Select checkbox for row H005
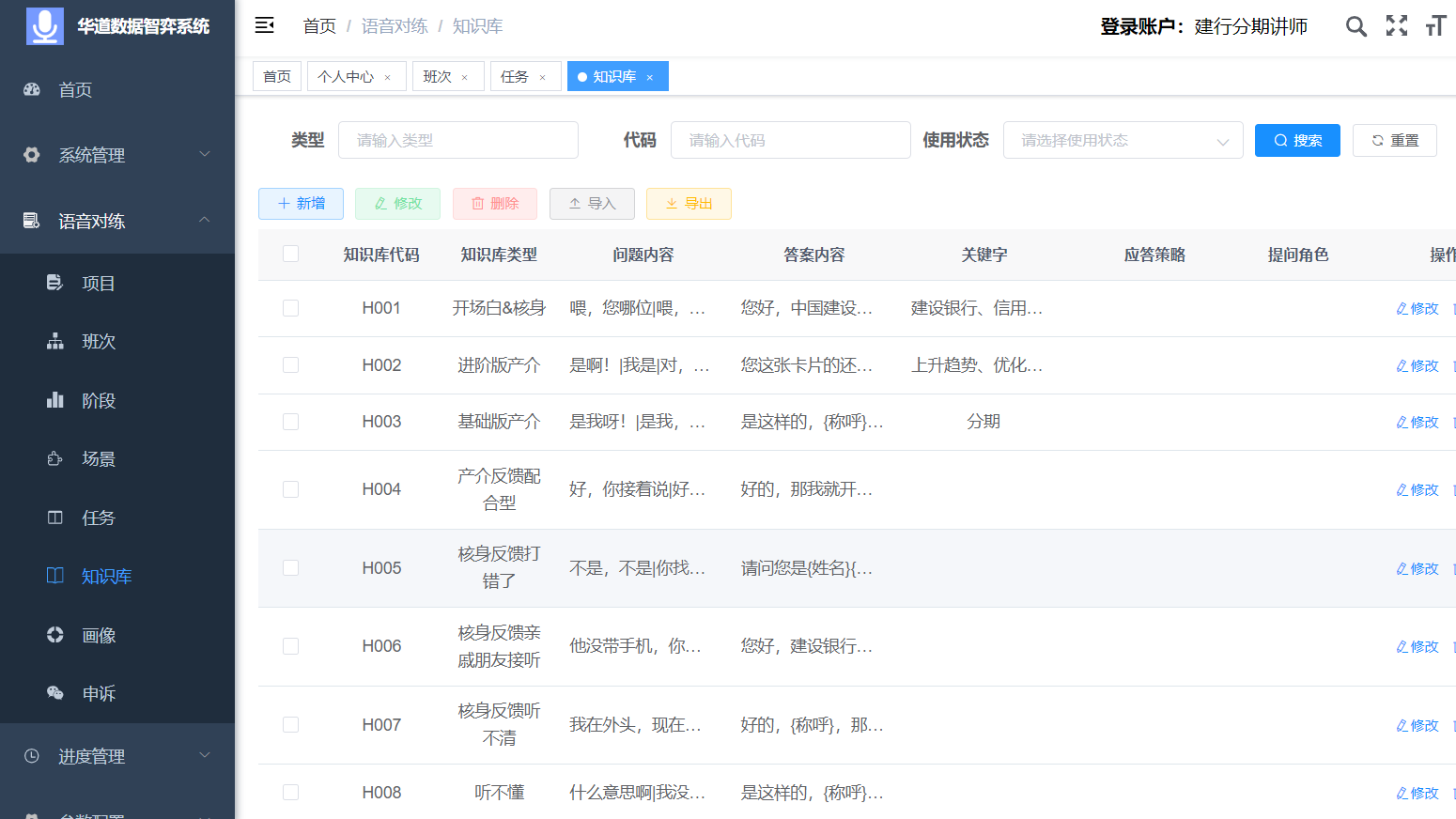The width and height of the screenshot is (1456, 819). (x=291, y=568)
